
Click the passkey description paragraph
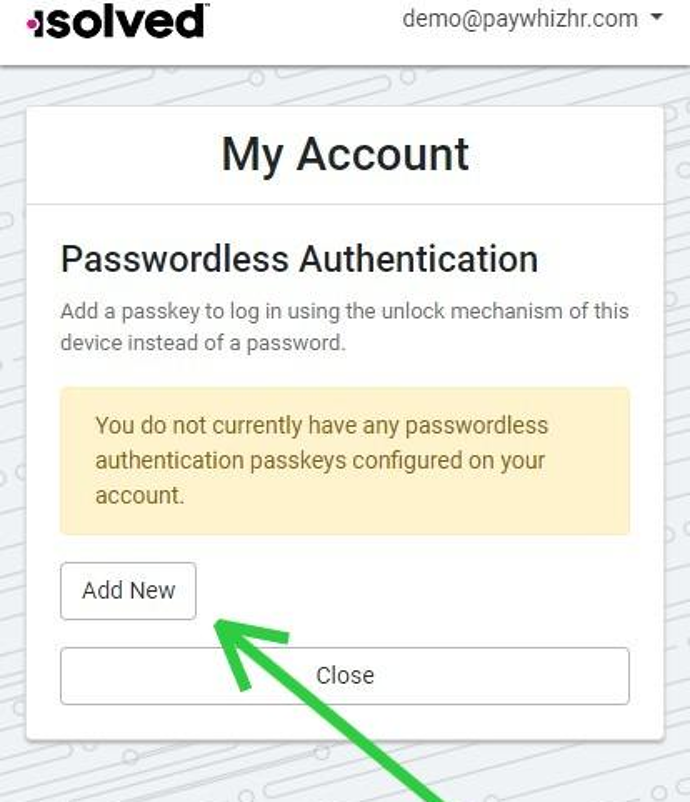click(345, 327)
